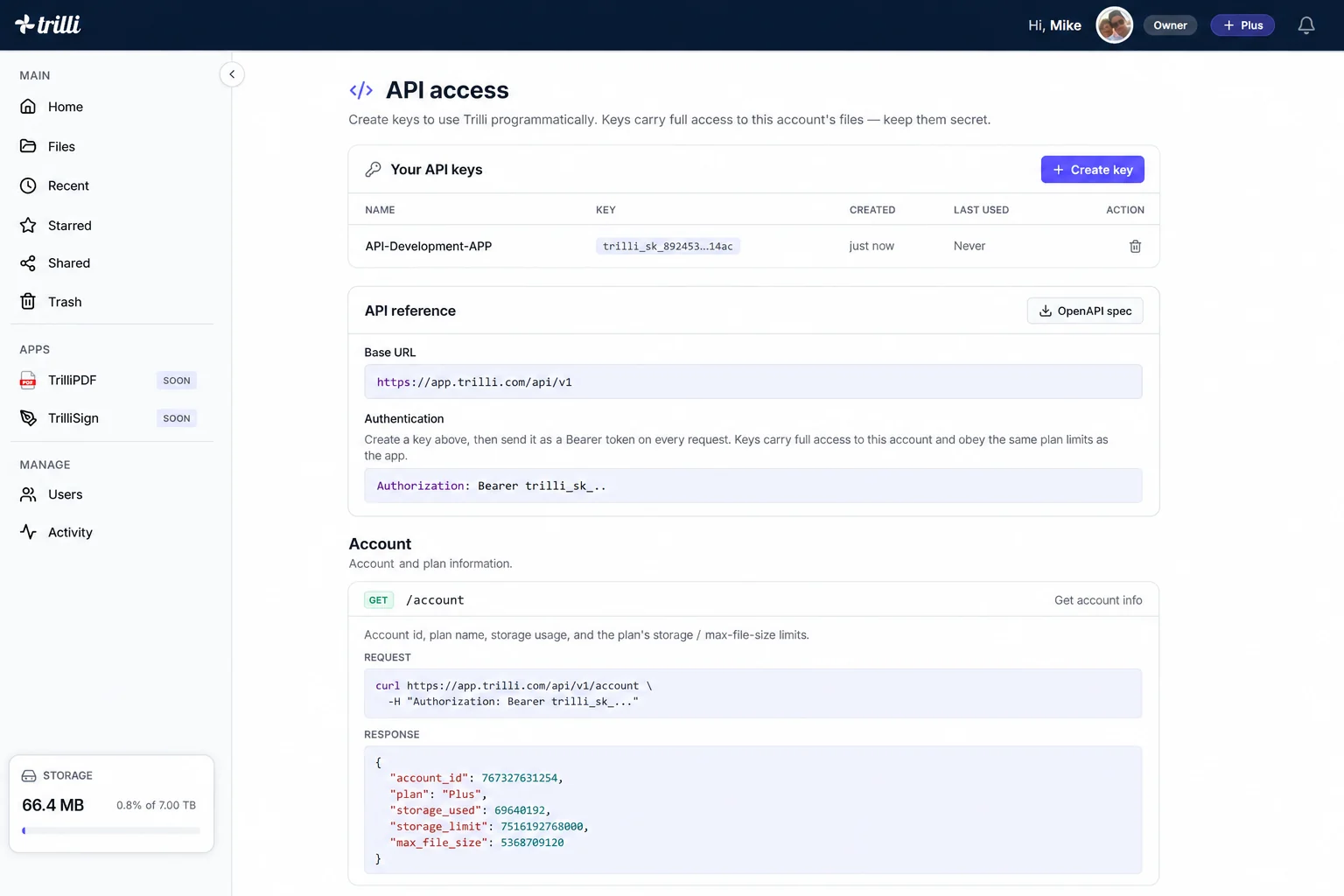Click the 'Never' last used cell
This screenshot has height=896, width=1344.
pos(969,247)
